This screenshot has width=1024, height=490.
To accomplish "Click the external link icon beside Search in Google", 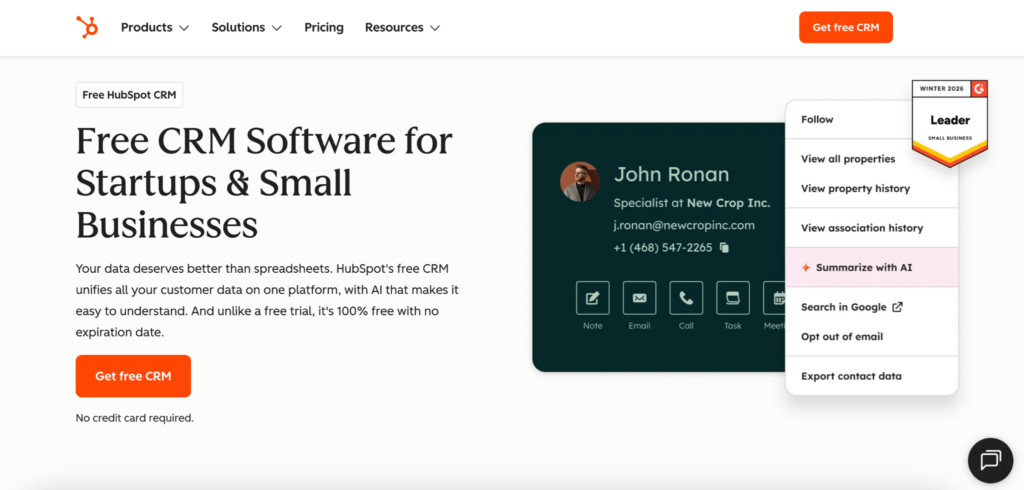I will click(897, 307).
